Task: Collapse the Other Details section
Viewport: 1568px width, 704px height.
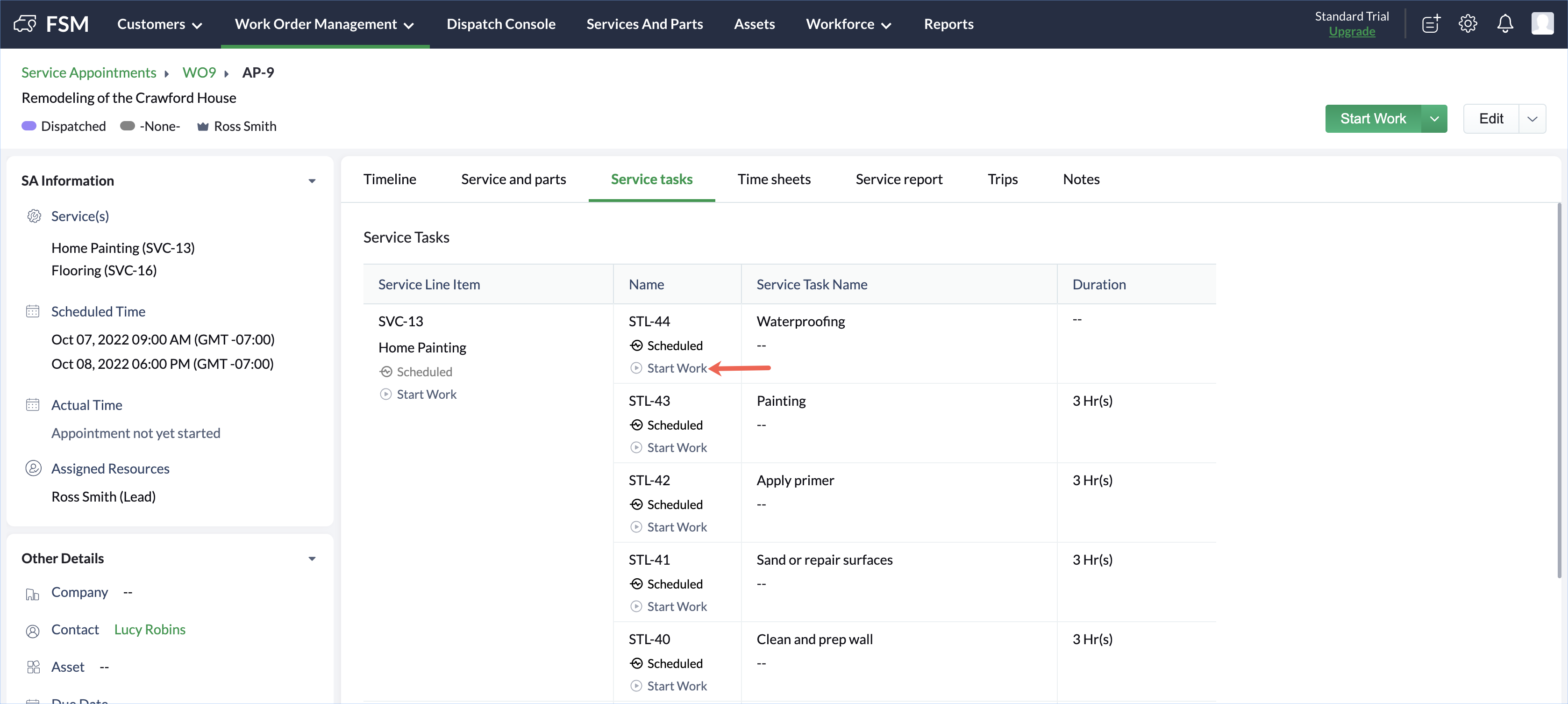Action: [312, 559]
